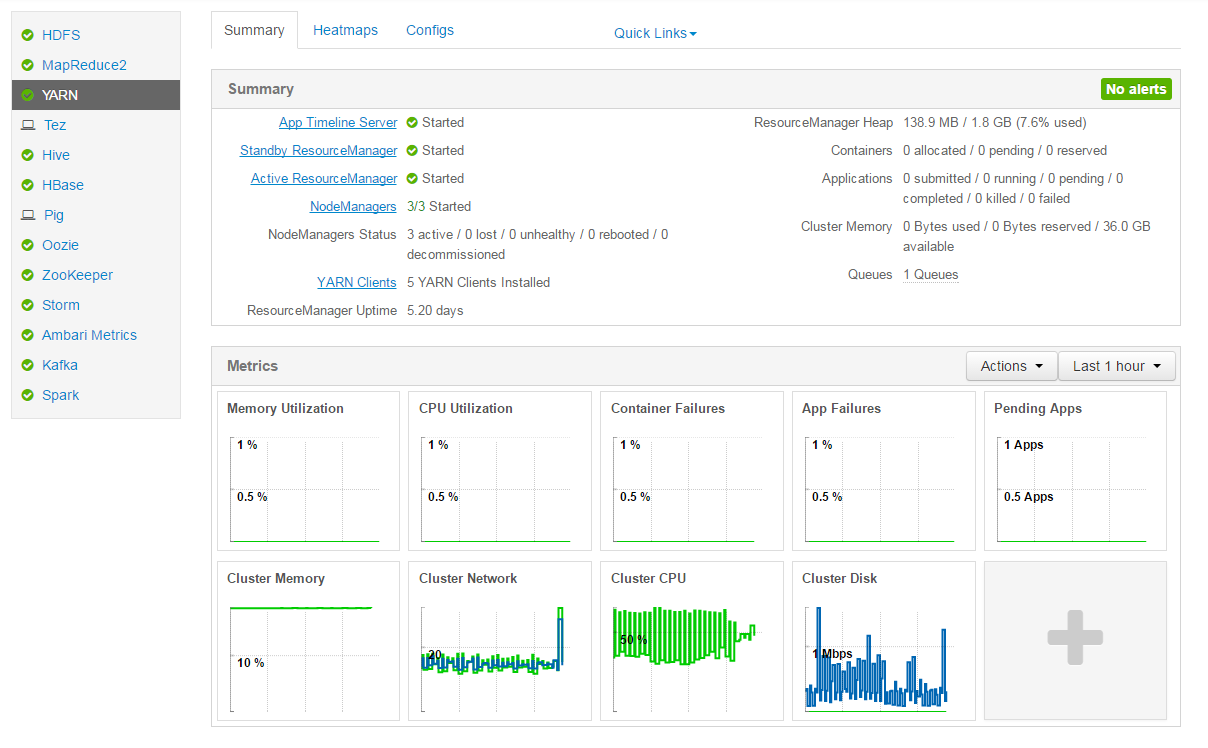Click the laptop client icon beside Pig
The height and width of the screenshot is (748, 1208).
click(x=28, y=215)
